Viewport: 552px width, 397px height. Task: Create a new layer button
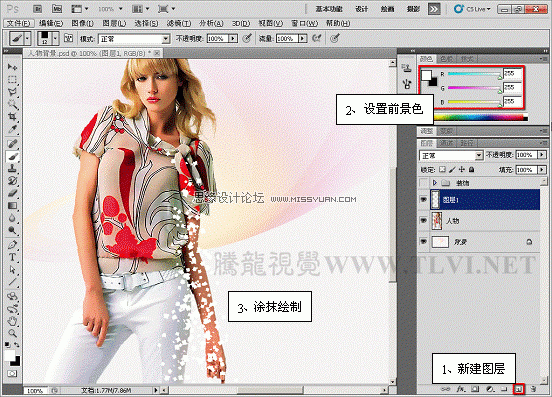coord(519,389)
